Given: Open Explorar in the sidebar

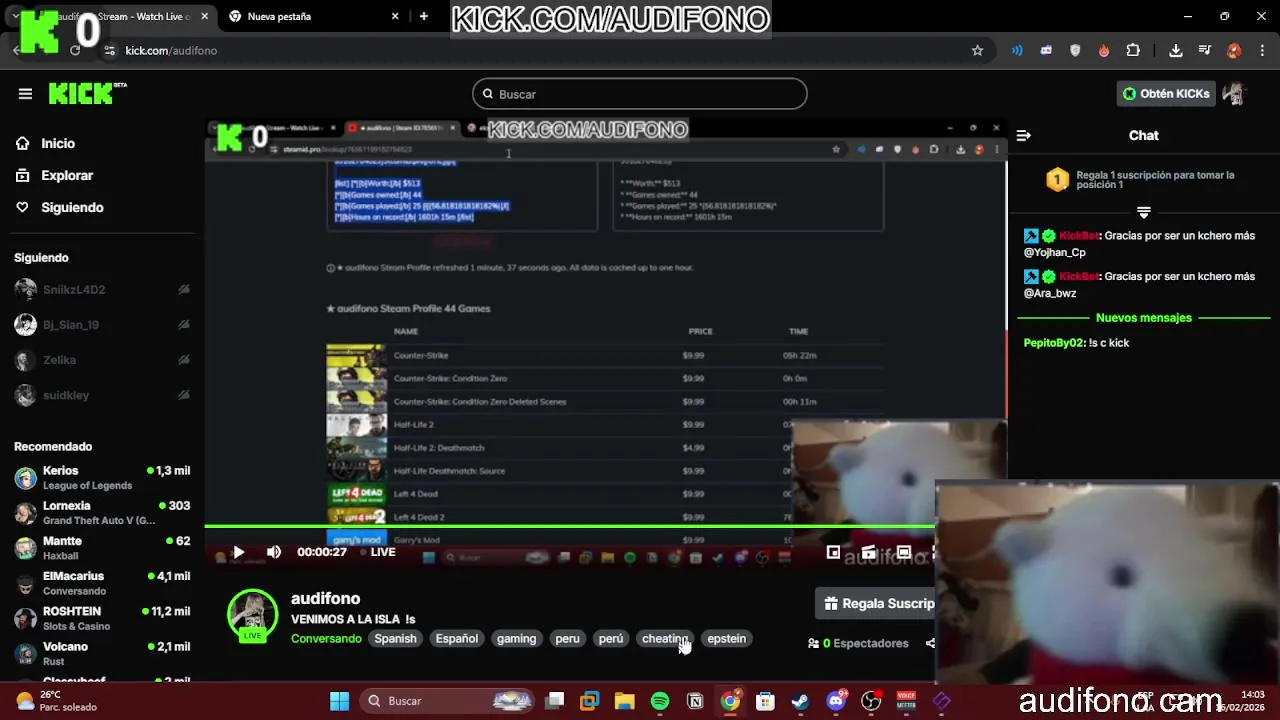Looking at the screenshot, I should pos(67,175).
